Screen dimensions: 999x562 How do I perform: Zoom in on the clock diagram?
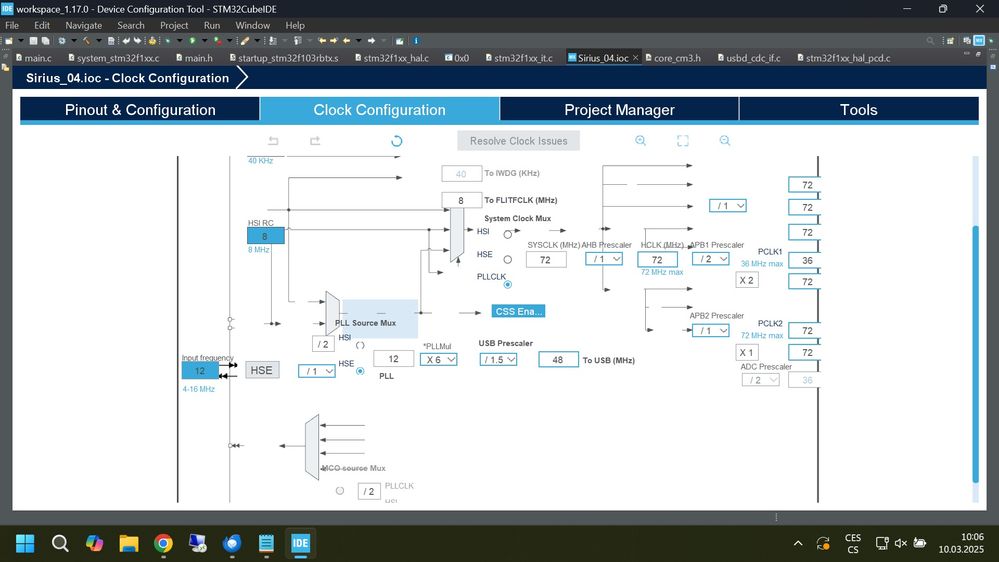pyautogui.click(x=640, y=141)
